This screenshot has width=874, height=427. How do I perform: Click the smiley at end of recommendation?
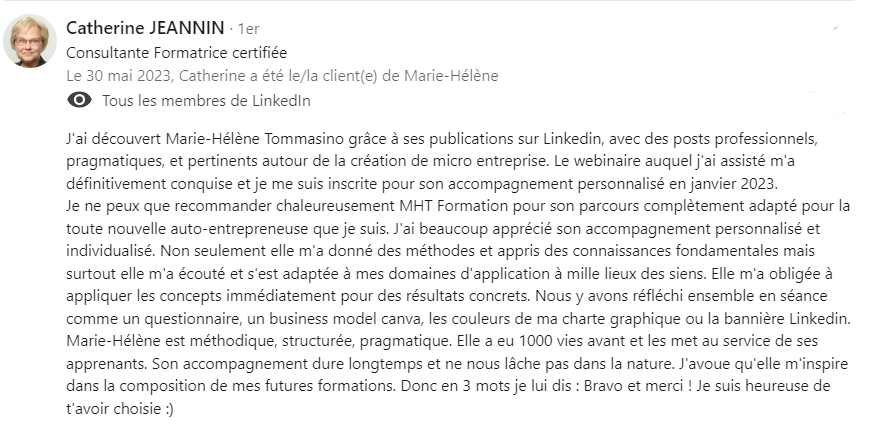tap(170, 410)
